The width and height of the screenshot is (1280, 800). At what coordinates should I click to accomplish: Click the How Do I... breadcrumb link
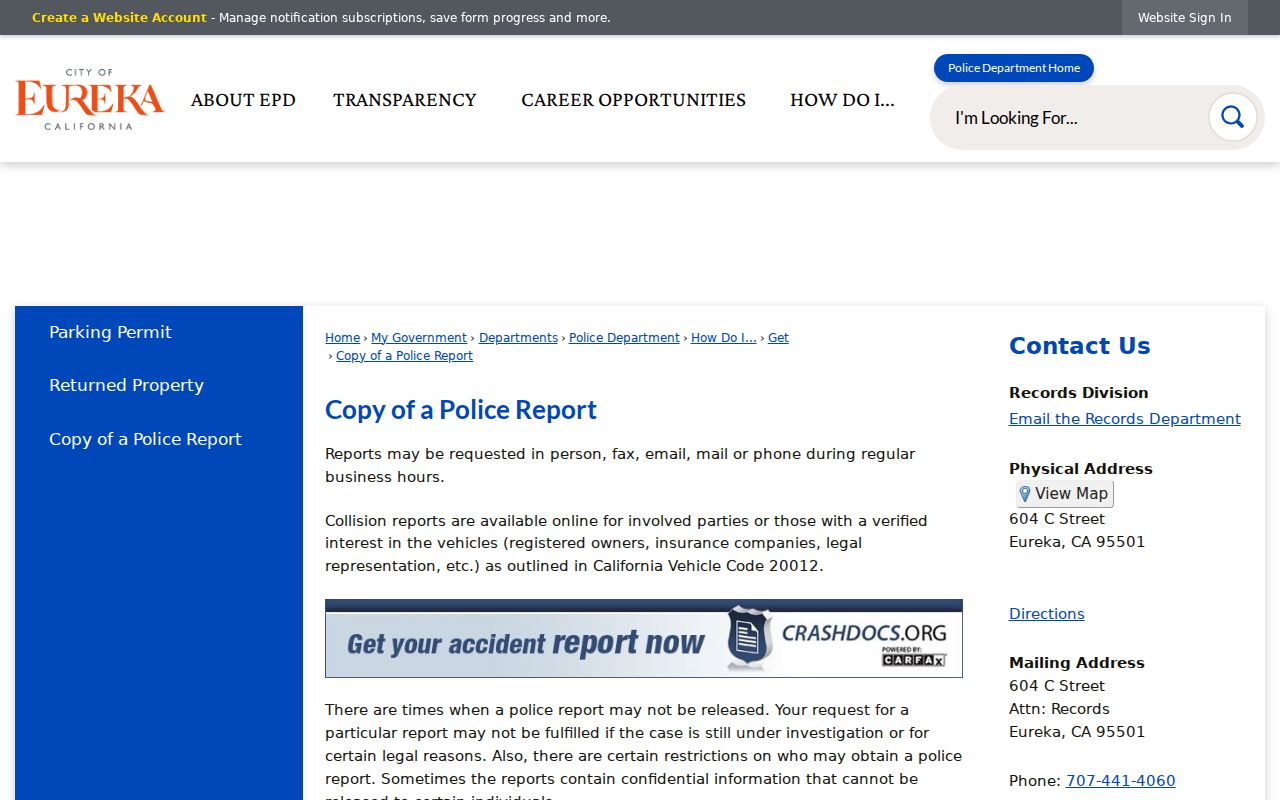[x=723, y=338]
